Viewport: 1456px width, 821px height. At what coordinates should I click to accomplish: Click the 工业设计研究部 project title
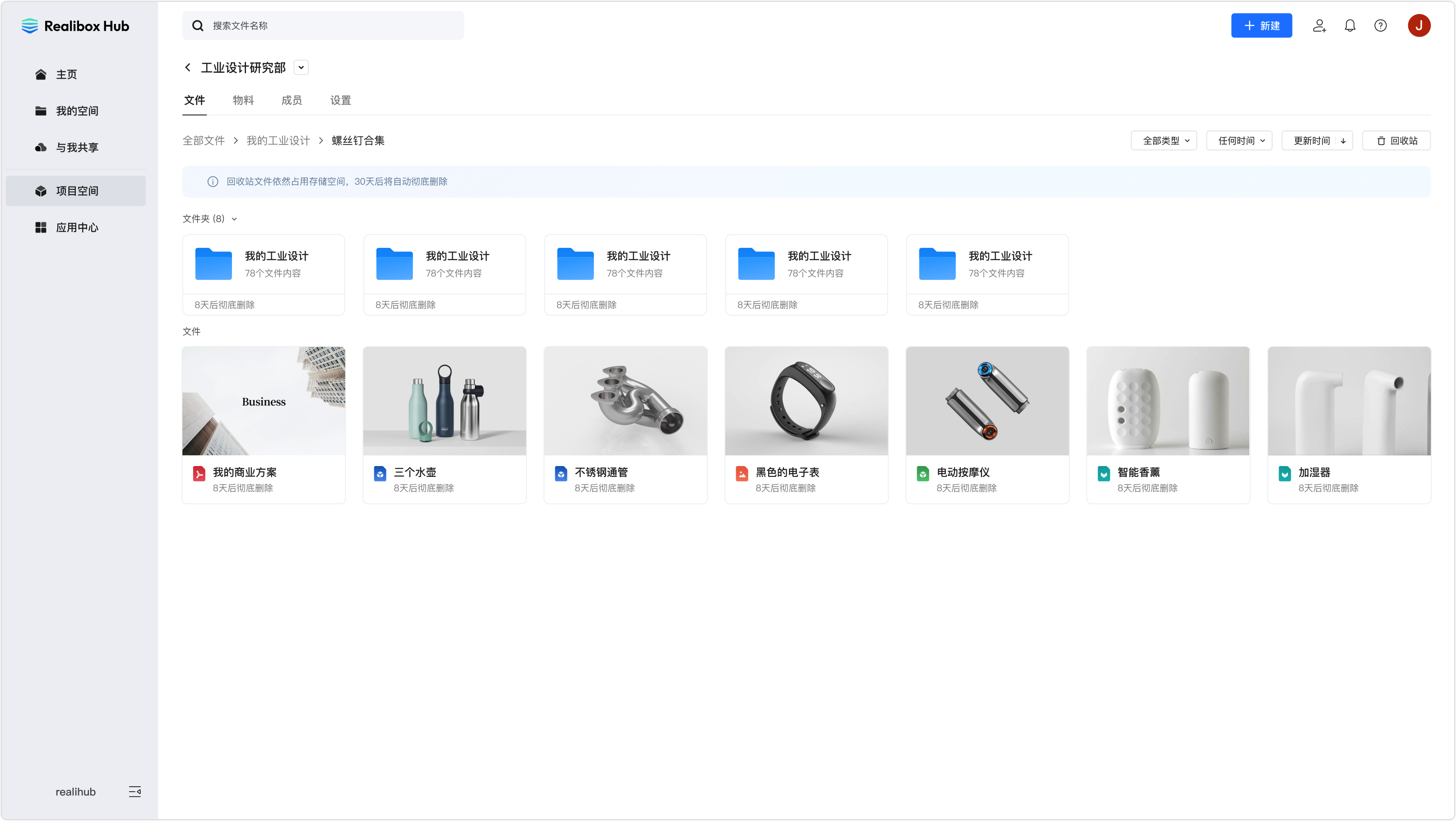(x=243, y=67)
